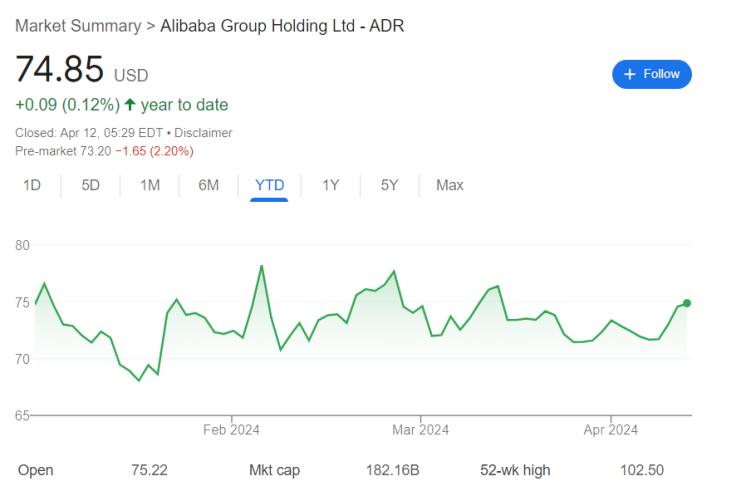Click the Apr 2024 axis label
Screen dimensions: 741x486
pyautogui.click(x=610, y=430)
